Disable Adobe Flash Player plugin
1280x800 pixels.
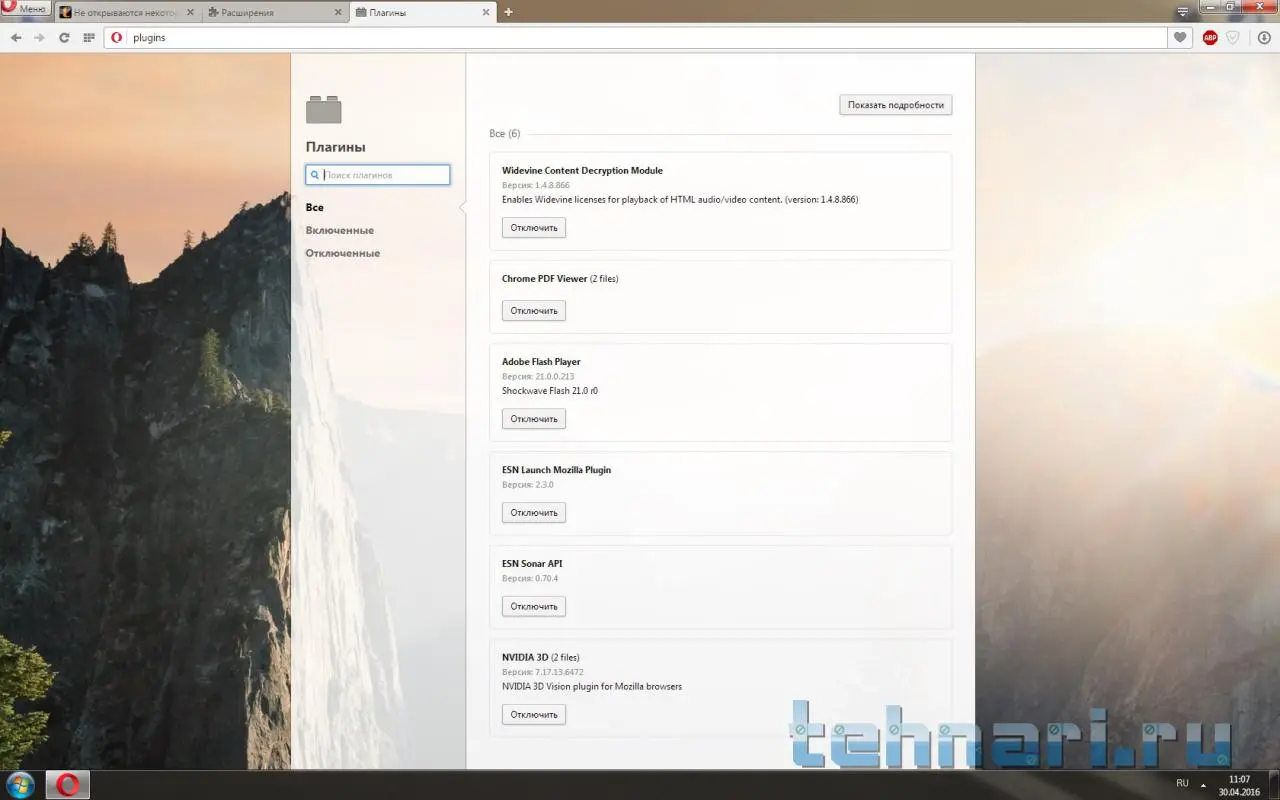pyautogui.click(x=534, y=419)
